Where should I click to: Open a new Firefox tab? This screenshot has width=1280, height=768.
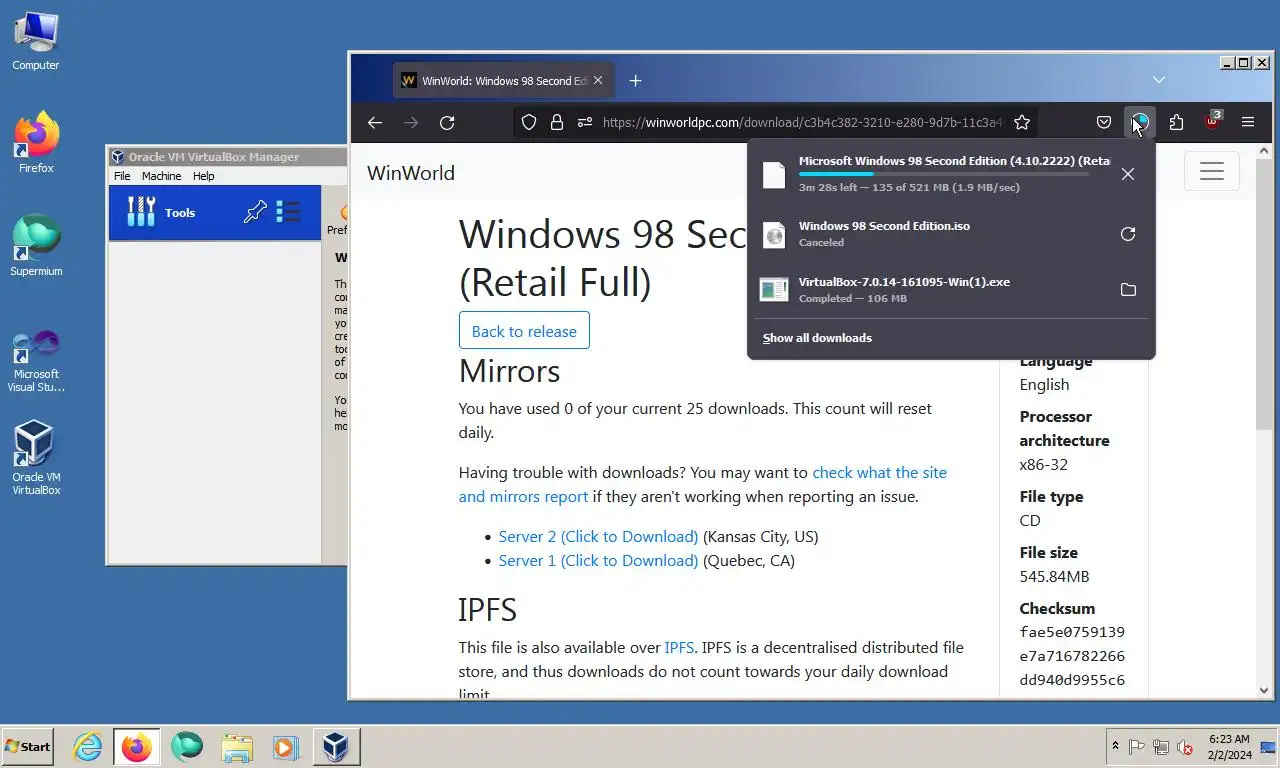point(635,80)
